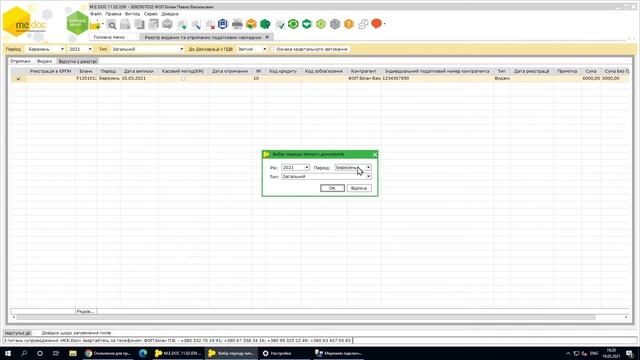Open the type dropdown in the dialog
Screen dimensions: 640x360
(368, 176)
